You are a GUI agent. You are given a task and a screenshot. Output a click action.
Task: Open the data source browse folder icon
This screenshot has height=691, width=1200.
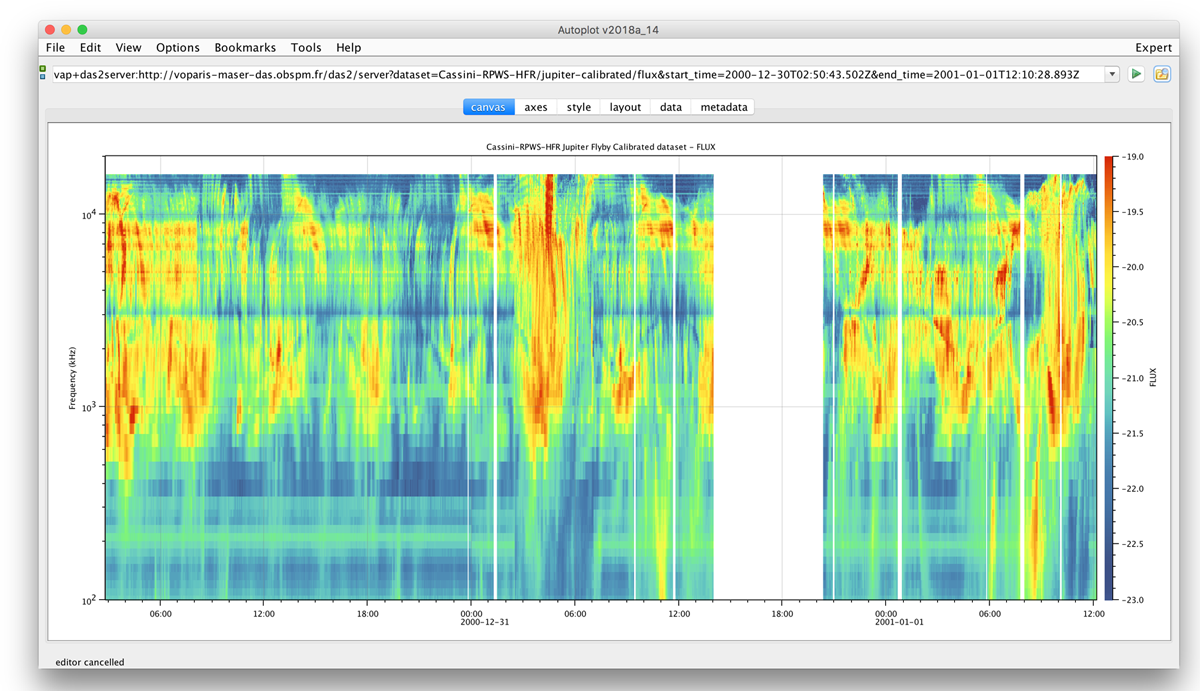pos(1162,75)
